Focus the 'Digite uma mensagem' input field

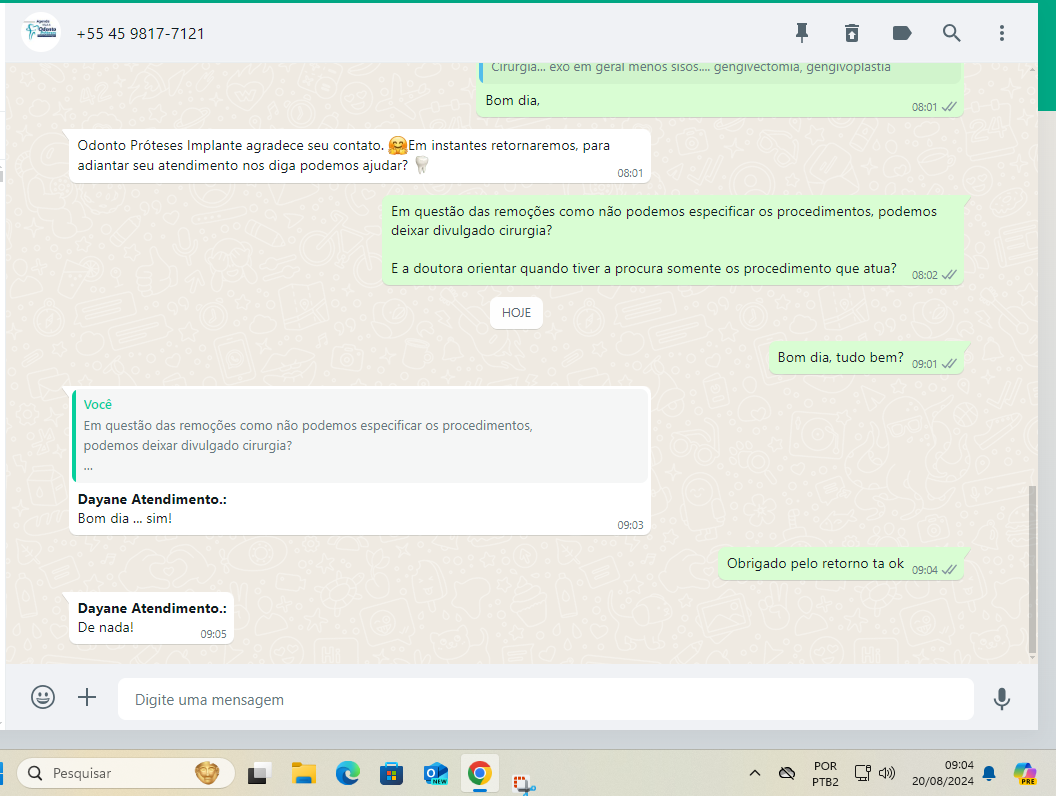(x=546, y=699)
